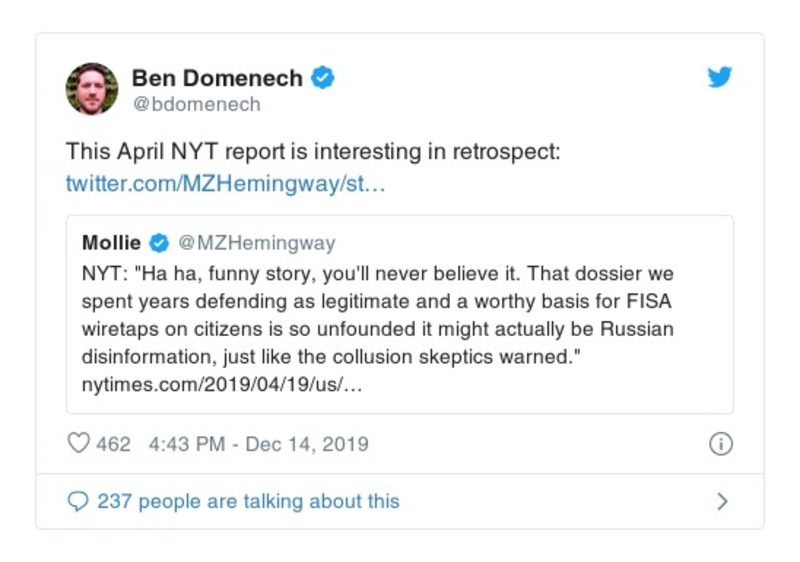Expand conversation with the right chevron

click(722, 501)
